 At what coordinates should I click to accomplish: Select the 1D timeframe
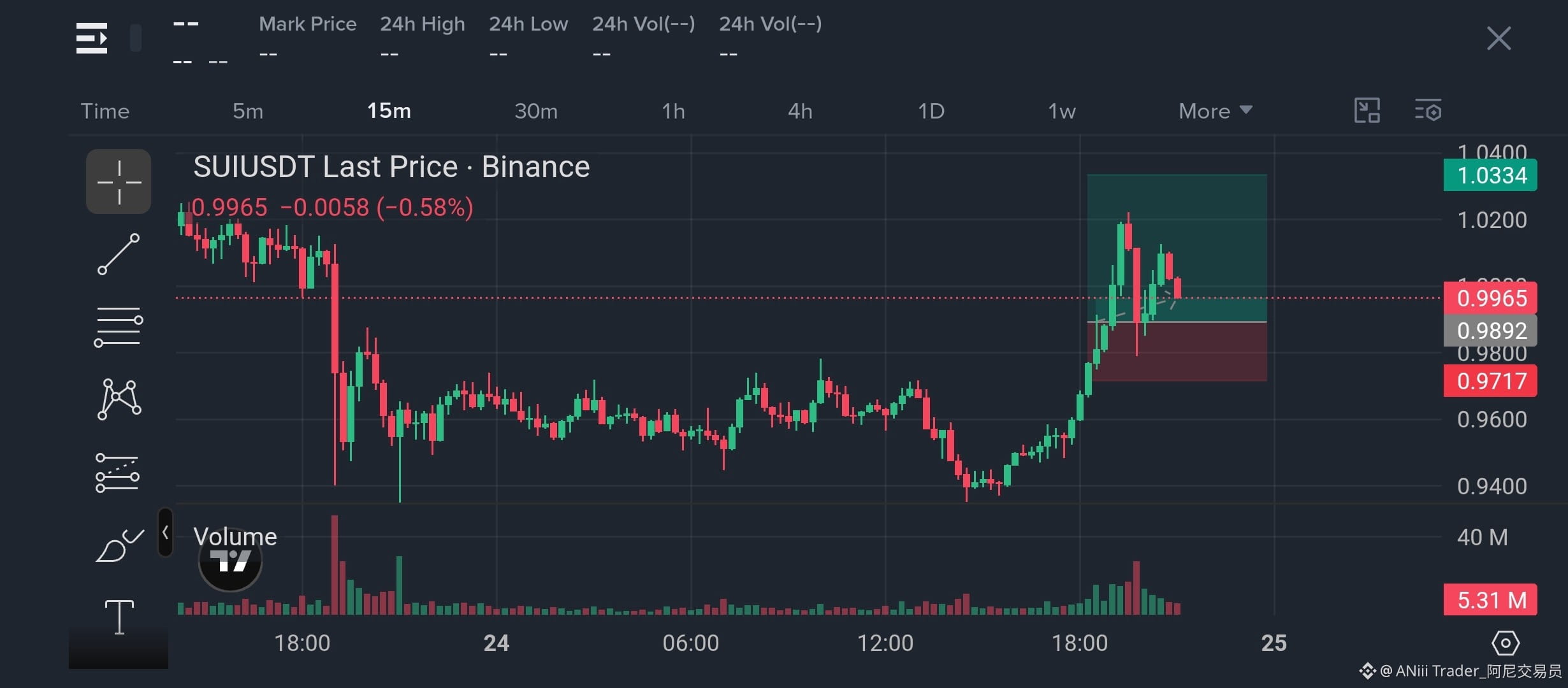pos(931,111)
